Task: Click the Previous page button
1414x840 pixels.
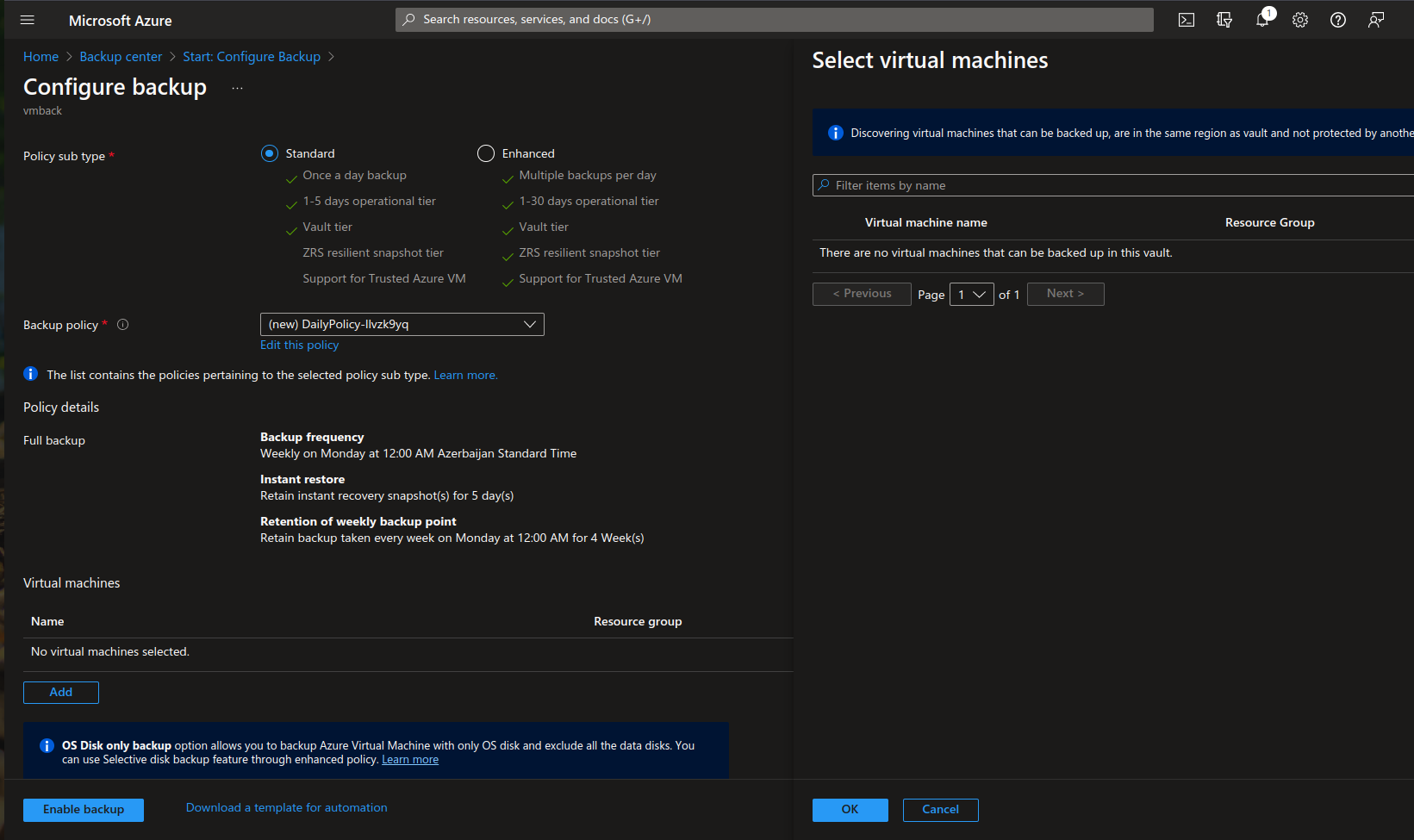Action: pos(862,294)
